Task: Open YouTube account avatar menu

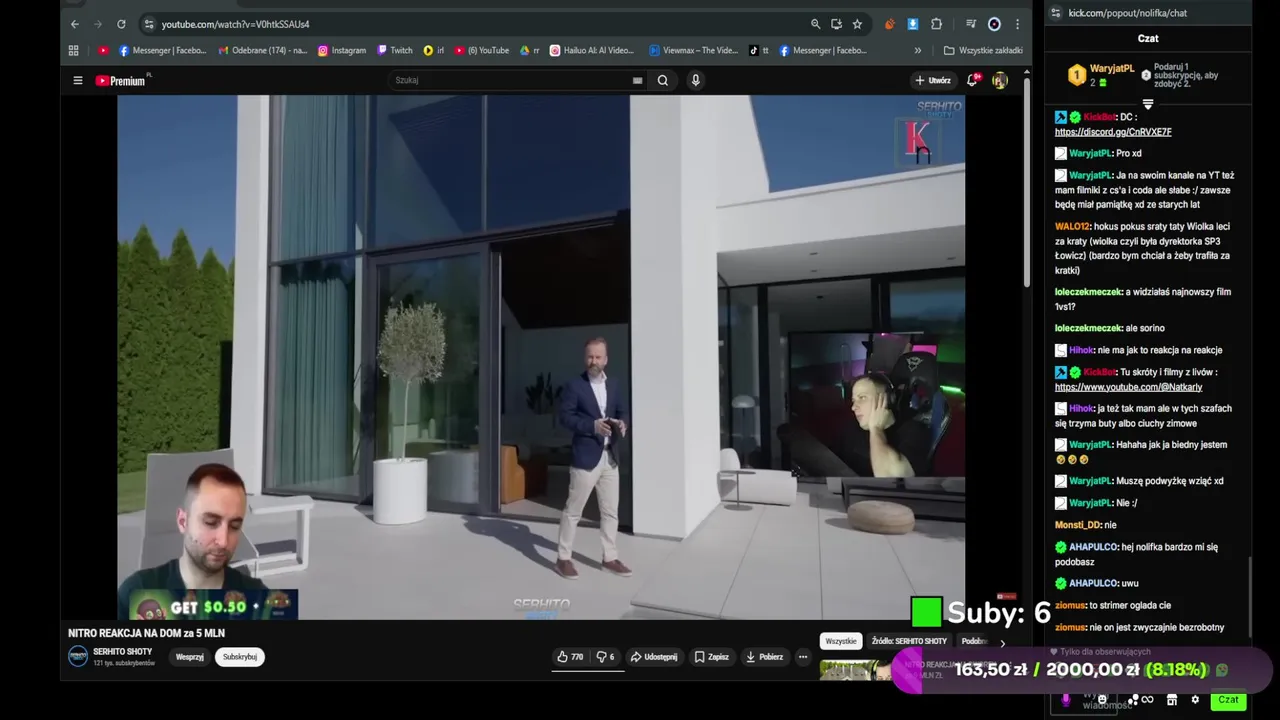Action: pos(999,80)
